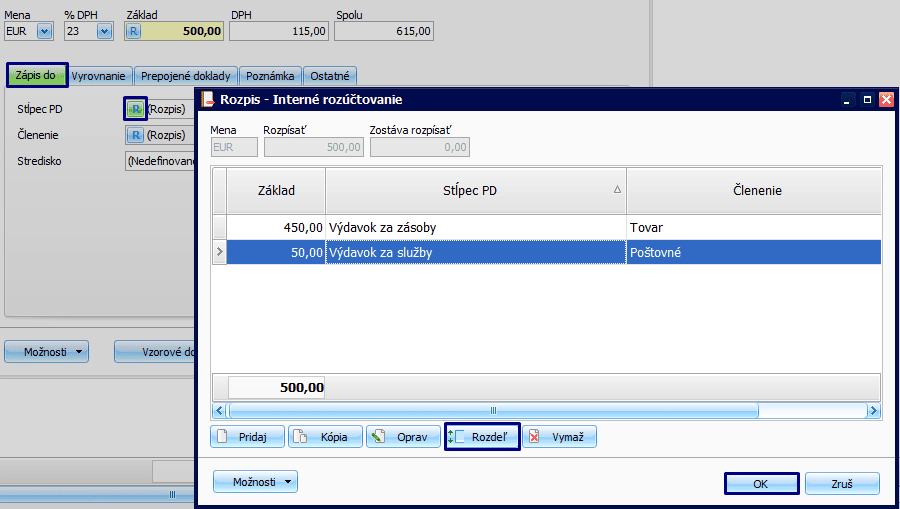Click the R icon beside Členenie
Screen dimensions: 900x509
pos(135,135)
